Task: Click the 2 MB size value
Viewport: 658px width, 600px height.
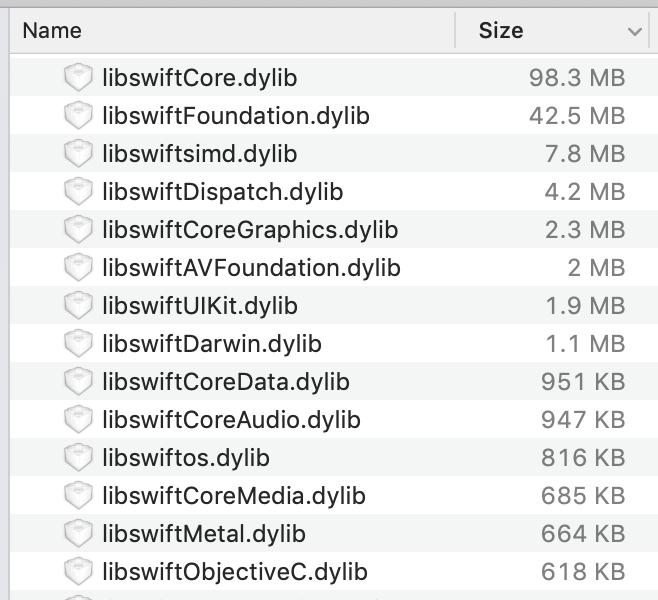Action: pyautogui.click(x=596, y=268)
